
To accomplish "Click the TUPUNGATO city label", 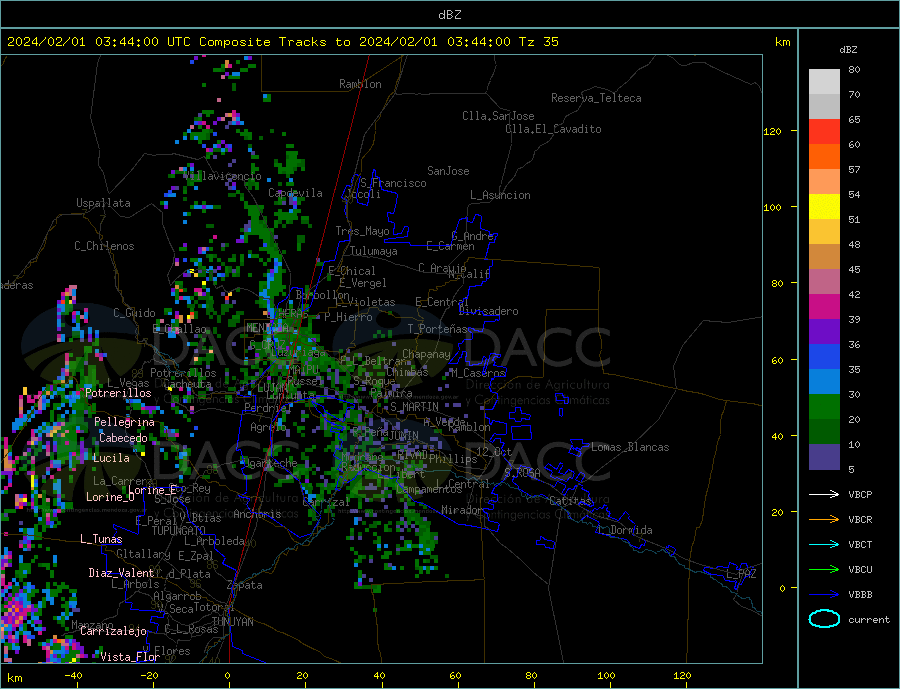I will pos(179,531).
